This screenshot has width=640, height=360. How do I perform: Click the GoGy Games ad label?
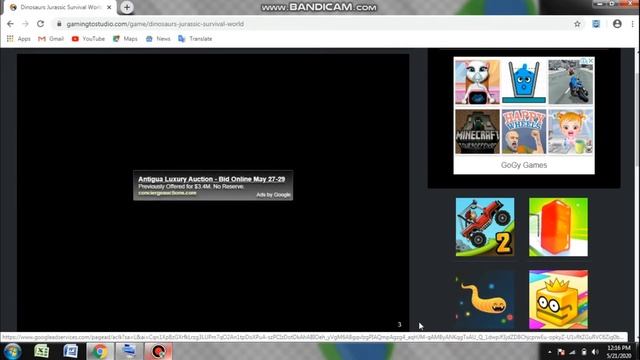click(x=524, y=165)
